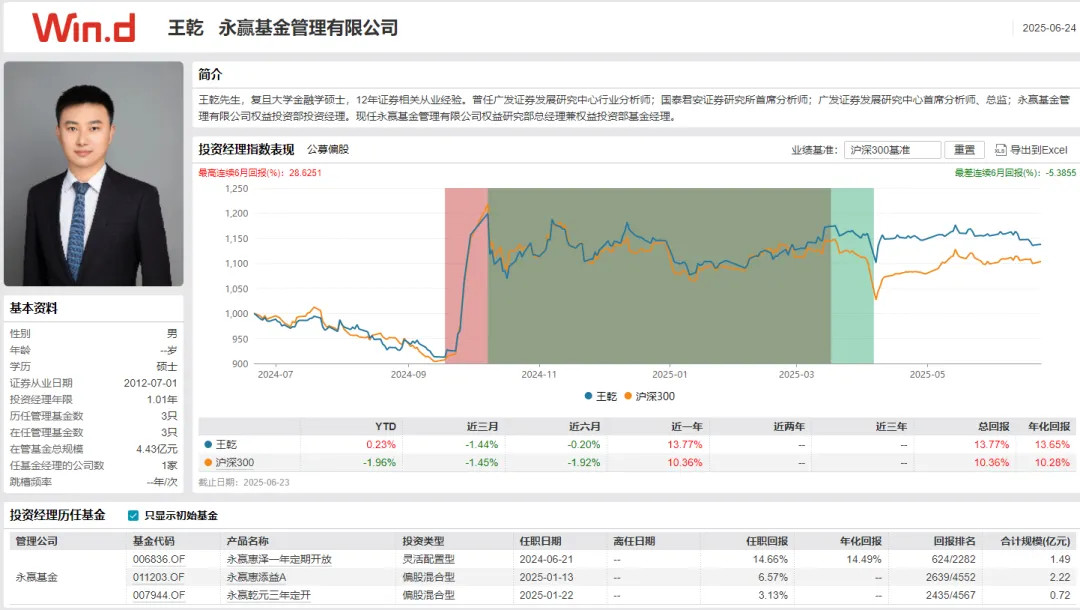Click the YTD column header
The width and height of the screenshot is (1080, 610).
pos(386,426)
